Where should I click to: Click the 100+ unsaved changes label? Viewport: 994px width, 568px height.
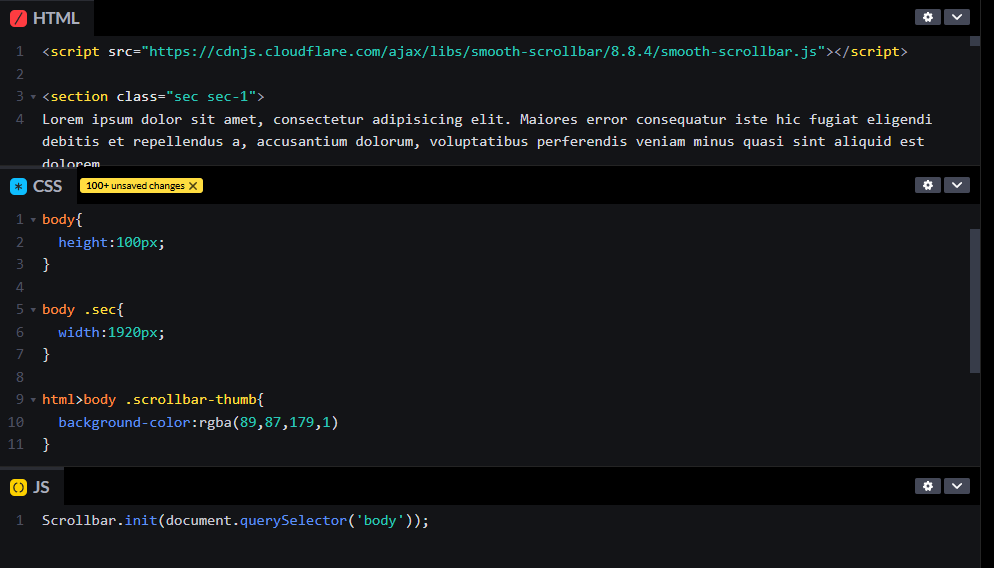[x=135, y=186]
